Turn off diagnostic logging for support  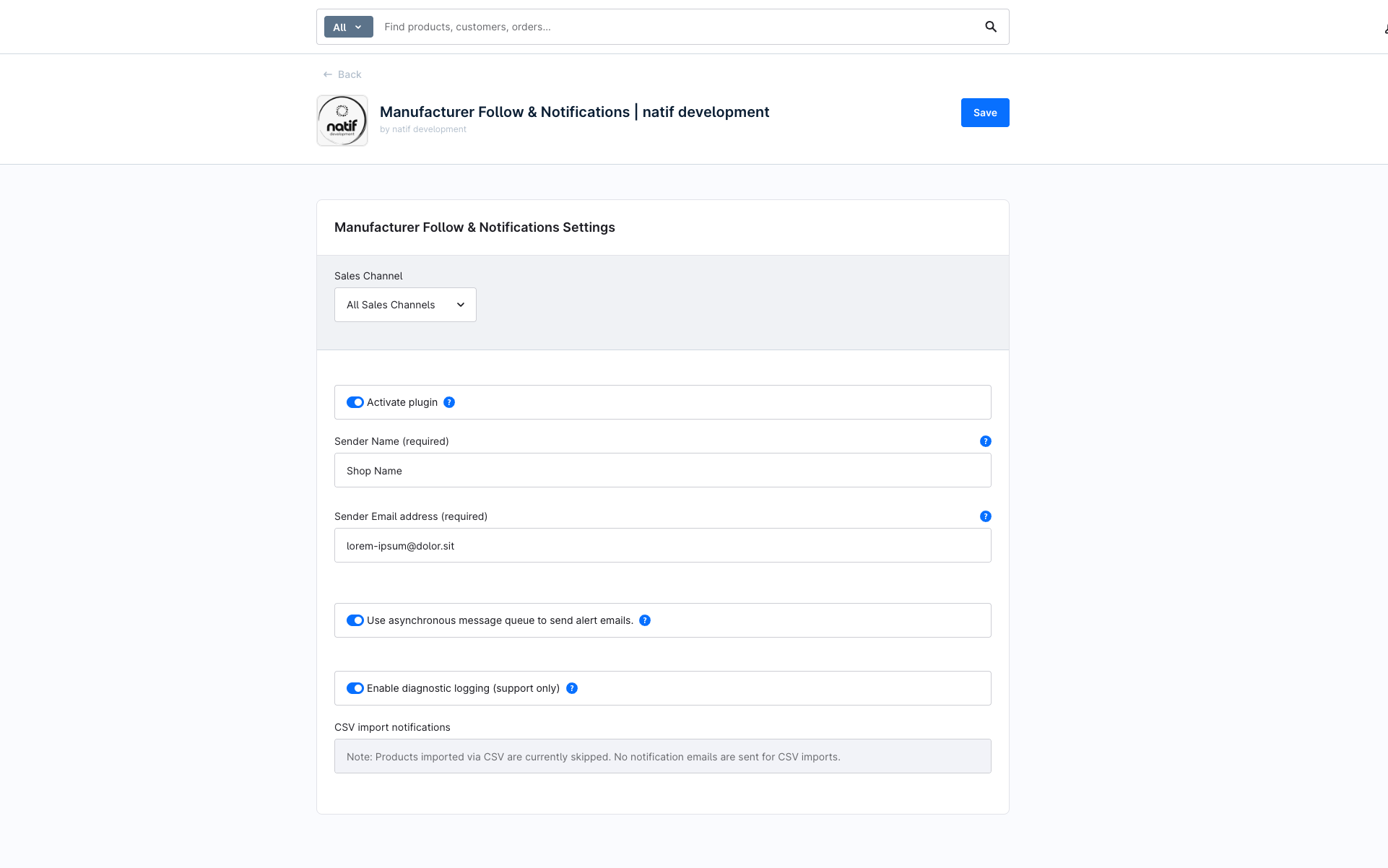tap(355, 688)
